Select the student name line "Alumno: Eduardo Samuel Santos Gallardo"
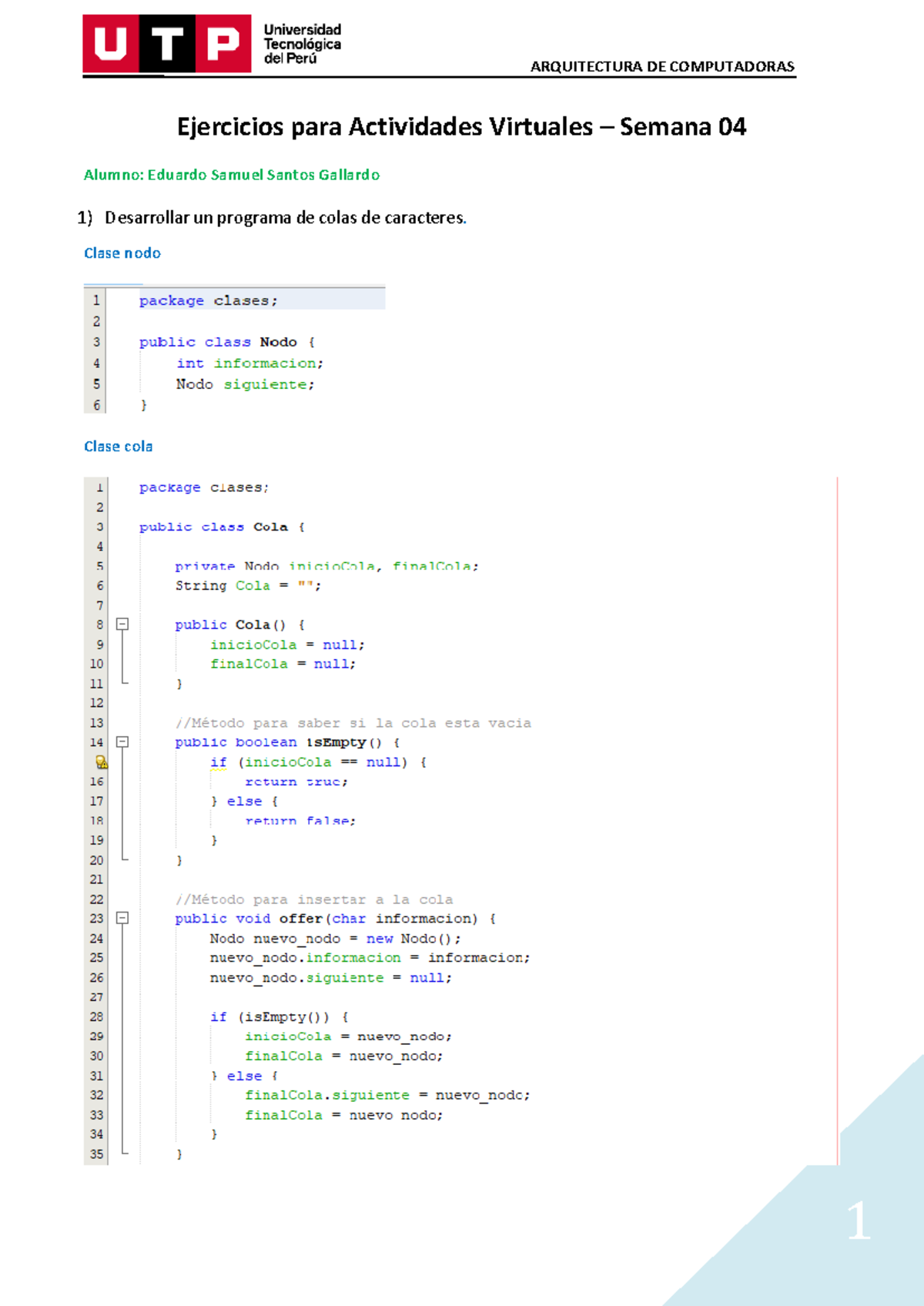The image size is (924, 1306). tap(232, 176)
